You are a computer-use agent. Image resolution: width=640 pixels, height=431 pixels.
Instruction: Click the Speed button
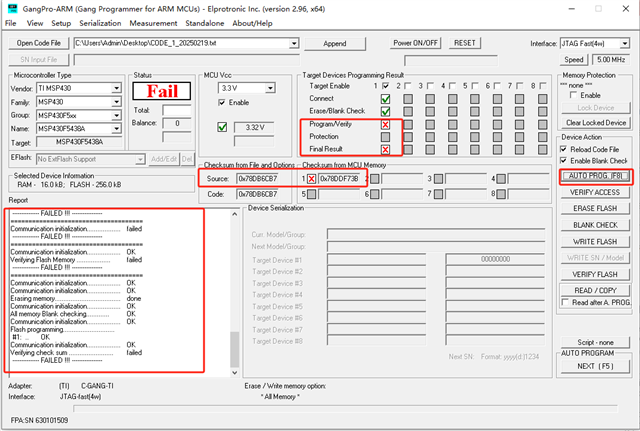pos(573,60)
